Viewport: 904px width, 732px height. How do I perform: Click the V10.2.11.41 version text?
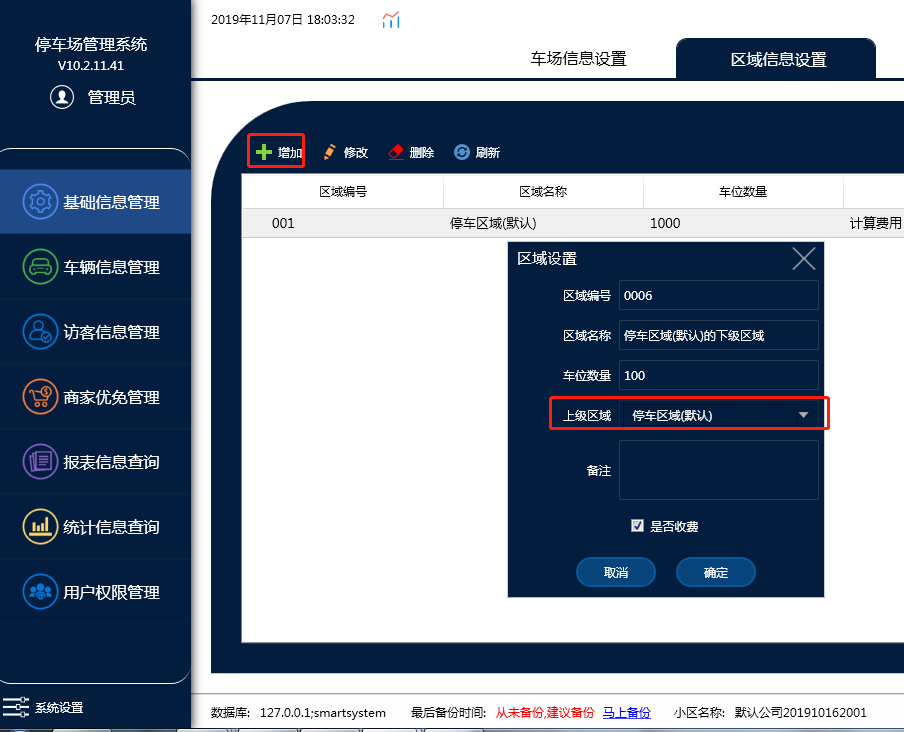tap(91, 66)
